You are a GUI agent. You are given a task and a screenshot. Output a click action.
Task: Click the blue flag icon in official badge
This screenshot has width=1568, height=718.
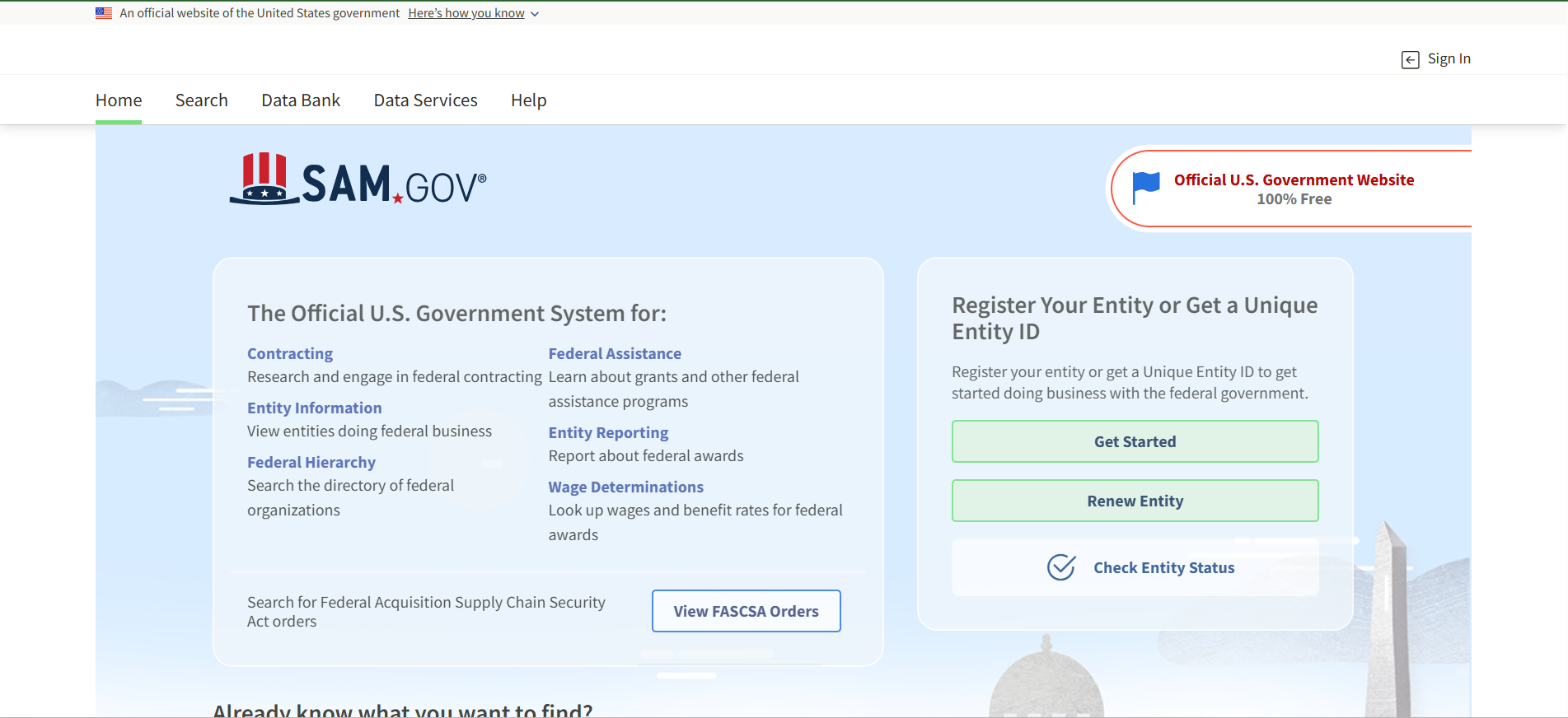coord(1146,188)
